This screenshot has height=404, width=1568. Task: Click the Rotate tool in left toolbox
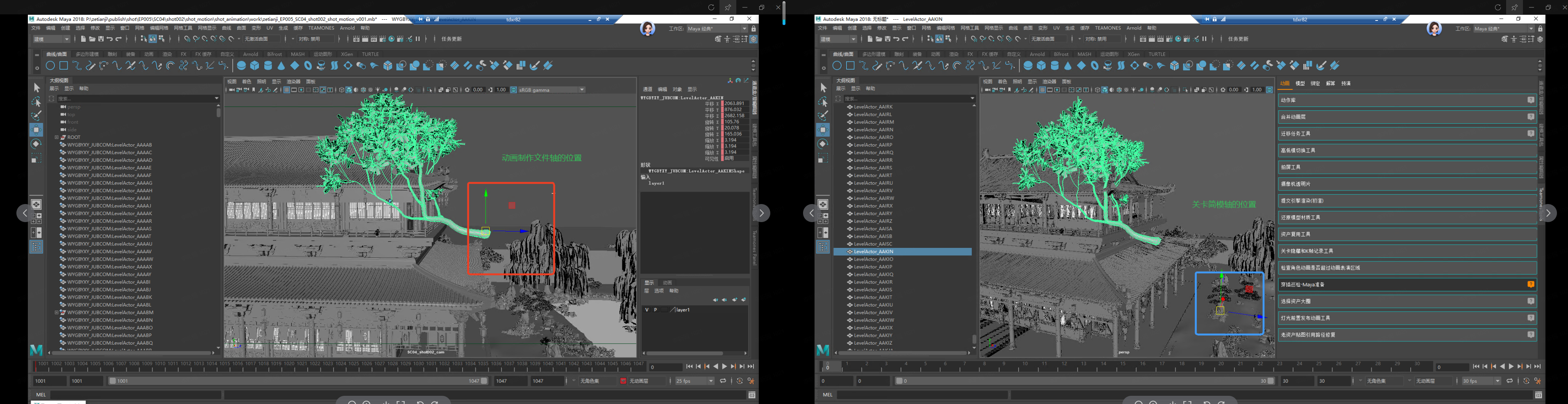36,144
